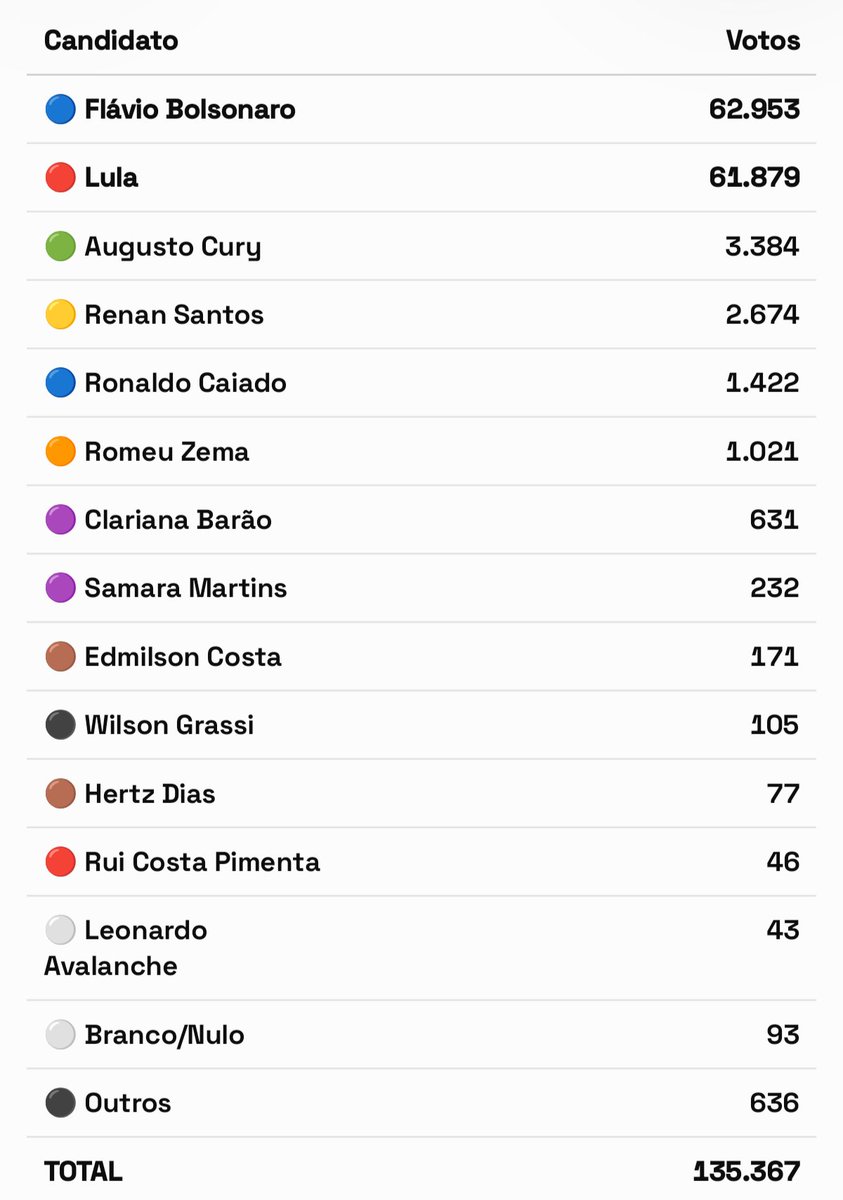Click the TOTAL 135.367 value
Screen dimensions: 843x1200
point(746,1171)
